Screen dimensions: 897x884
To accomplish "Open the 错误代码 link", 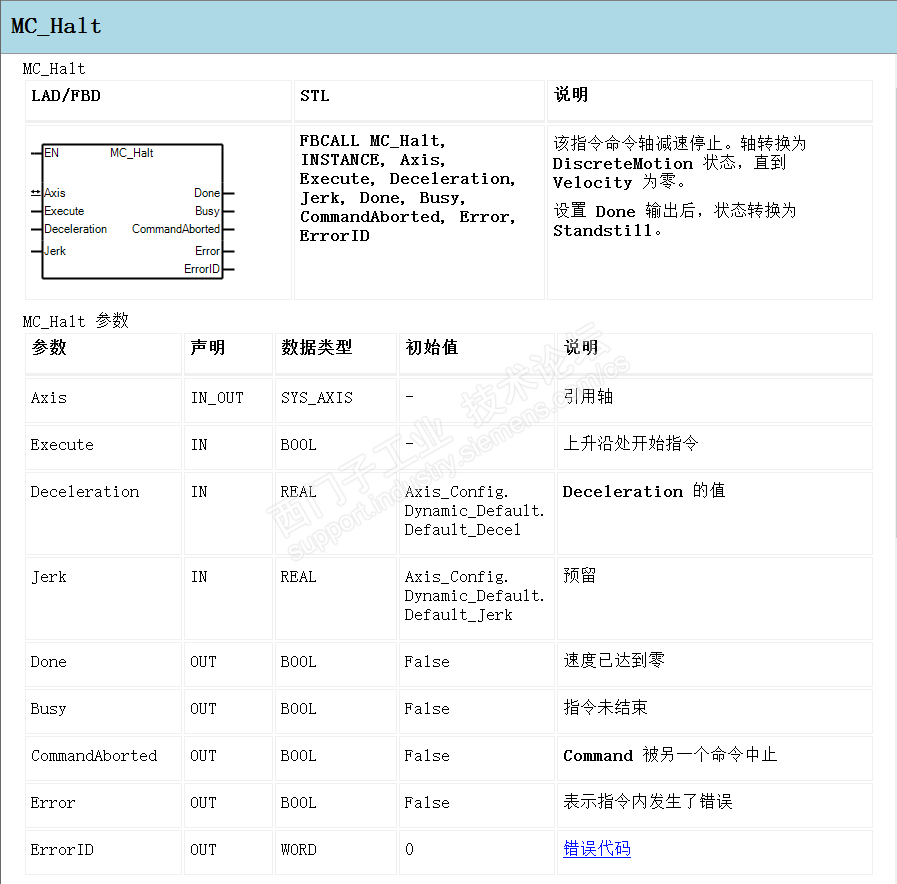I will [597, 849].
